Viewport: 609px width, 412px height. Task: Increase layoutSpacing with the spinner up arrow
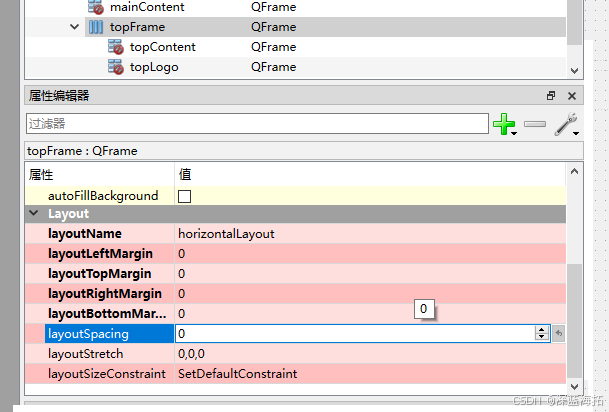coord(541,330)
